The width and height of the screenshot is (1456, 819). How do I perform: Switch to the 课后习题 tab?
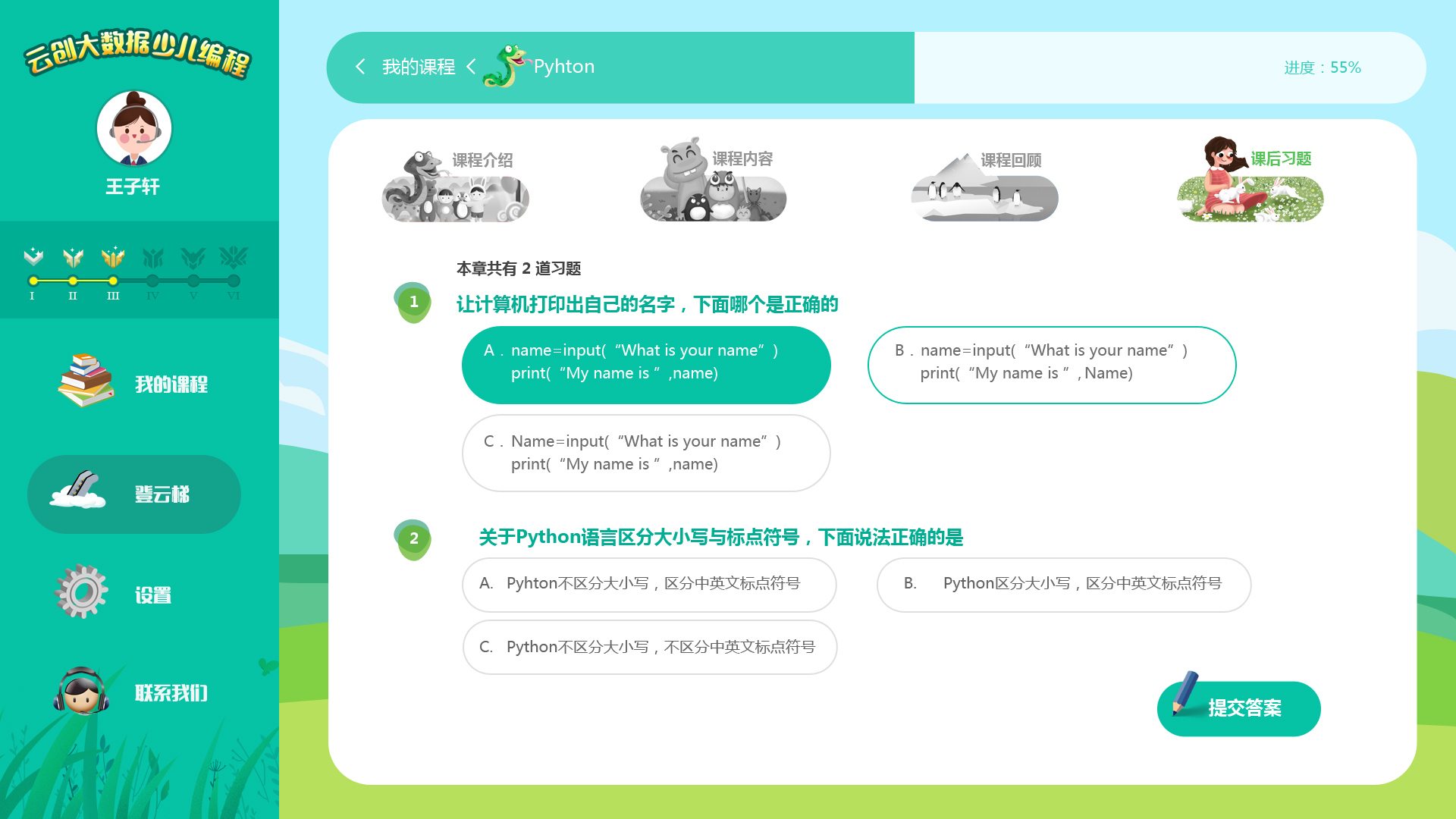(x=1250, y=180)
